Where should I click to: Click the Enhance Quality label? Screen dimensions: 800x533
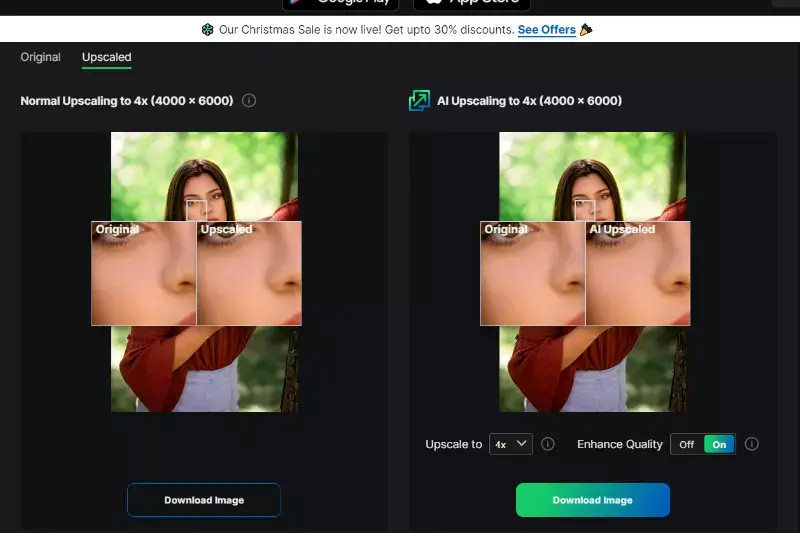coord(620,444)
